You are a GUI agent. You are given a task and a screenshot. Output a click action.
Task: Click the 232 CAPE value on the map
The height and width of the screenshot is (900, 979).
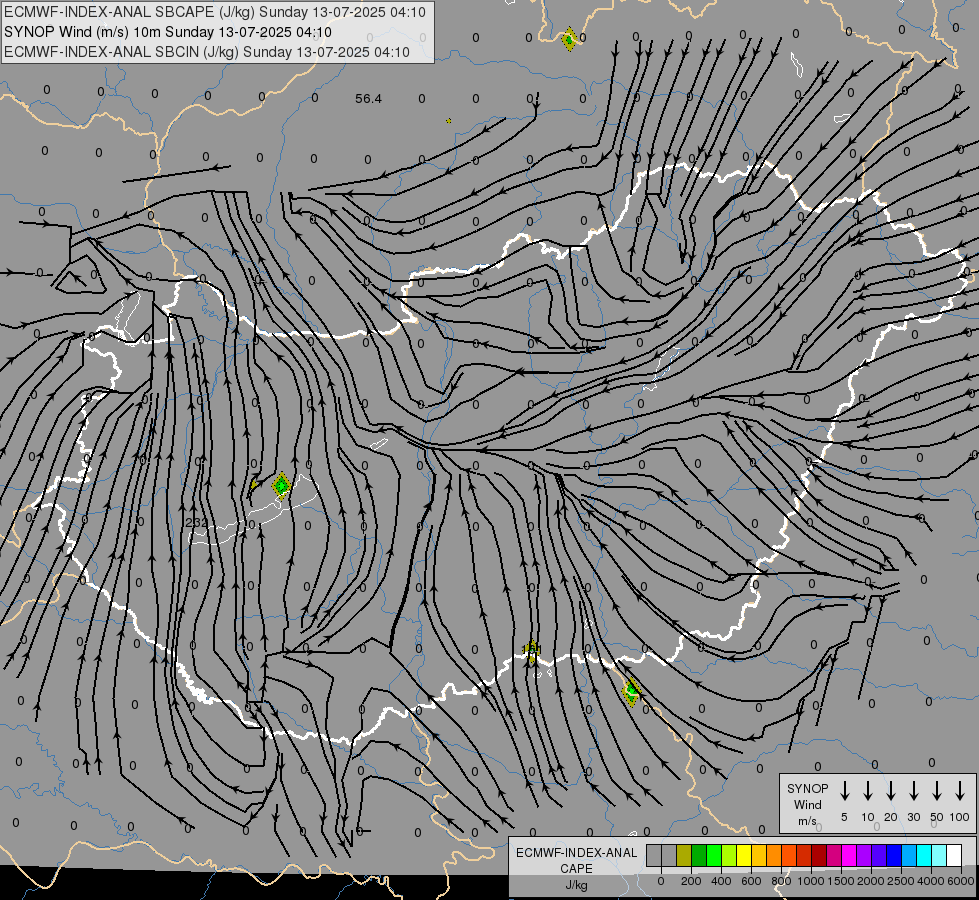click(197, 522)
